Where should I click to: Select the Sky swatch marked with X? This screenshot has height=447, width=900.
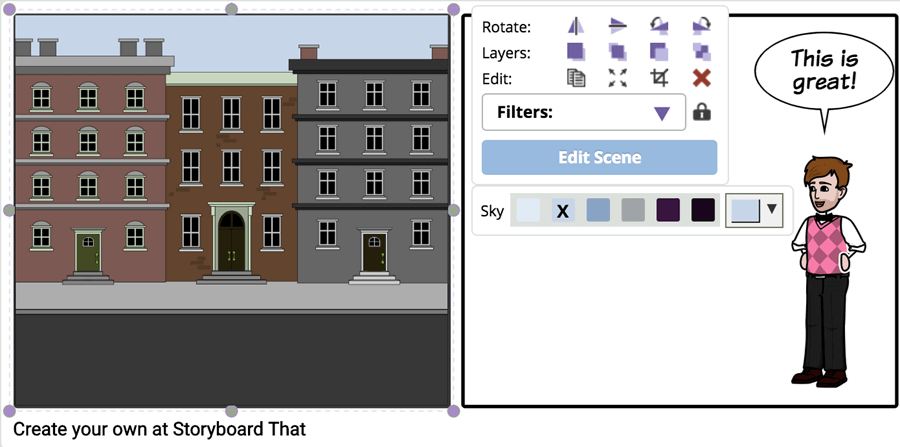(563, 210)
